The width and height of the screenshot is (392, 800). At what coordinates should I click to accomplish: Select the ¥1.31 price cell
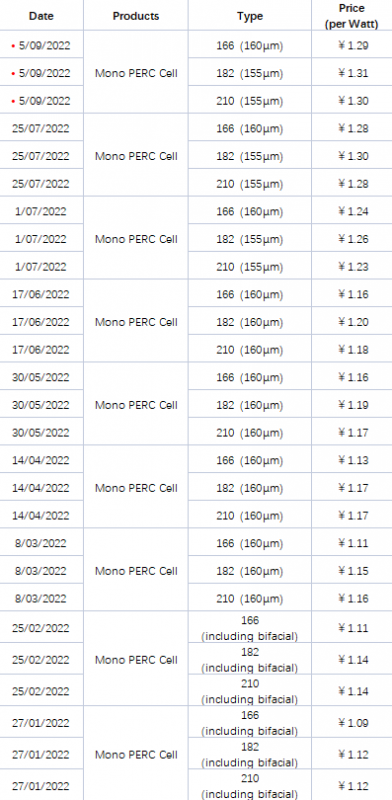352,73
